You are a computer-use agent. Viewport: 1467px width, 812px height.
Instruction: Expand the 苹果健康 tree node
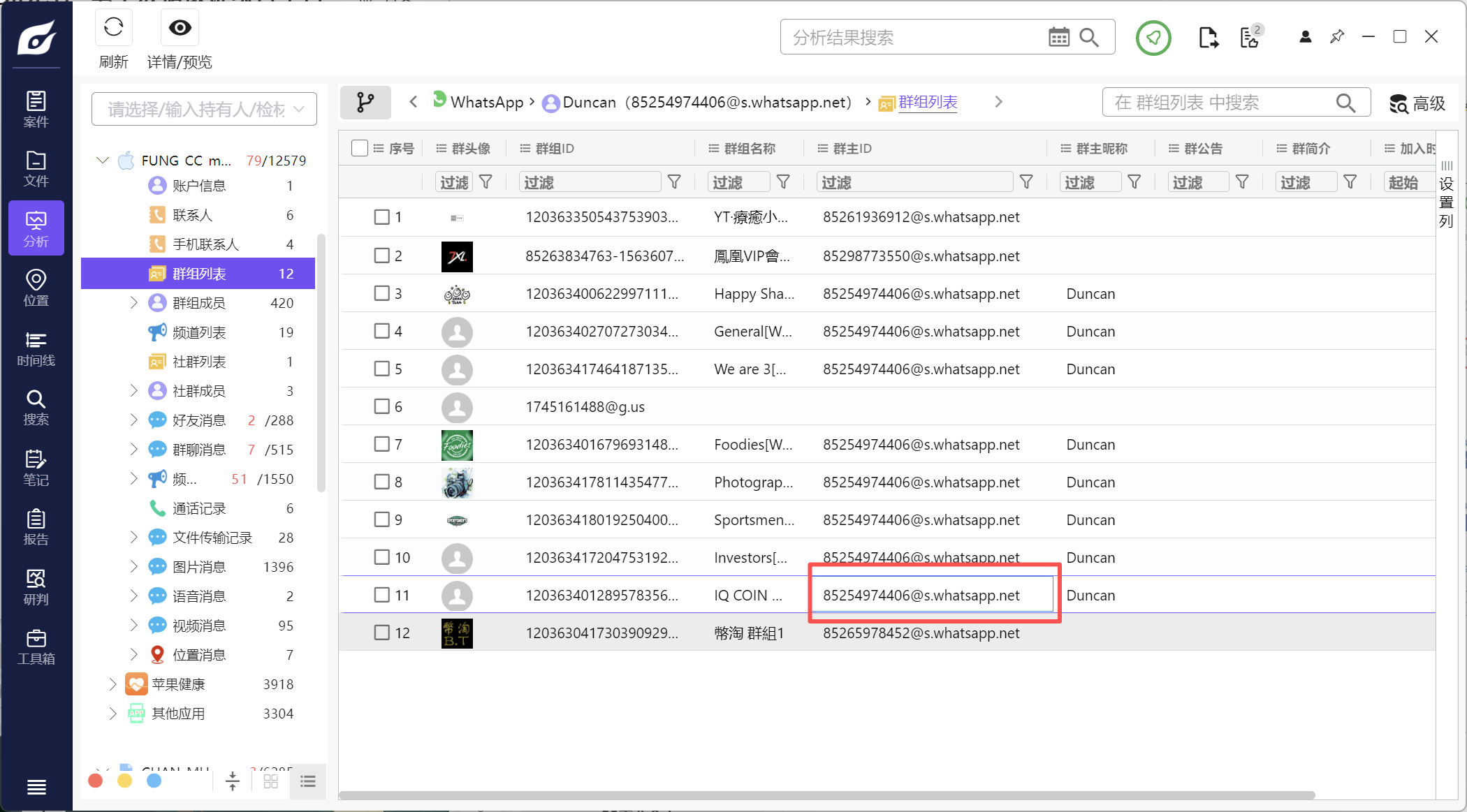(112, 684)
